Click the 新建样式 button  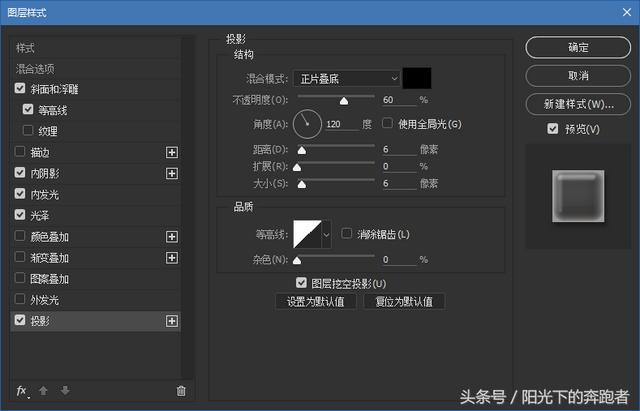578,104
